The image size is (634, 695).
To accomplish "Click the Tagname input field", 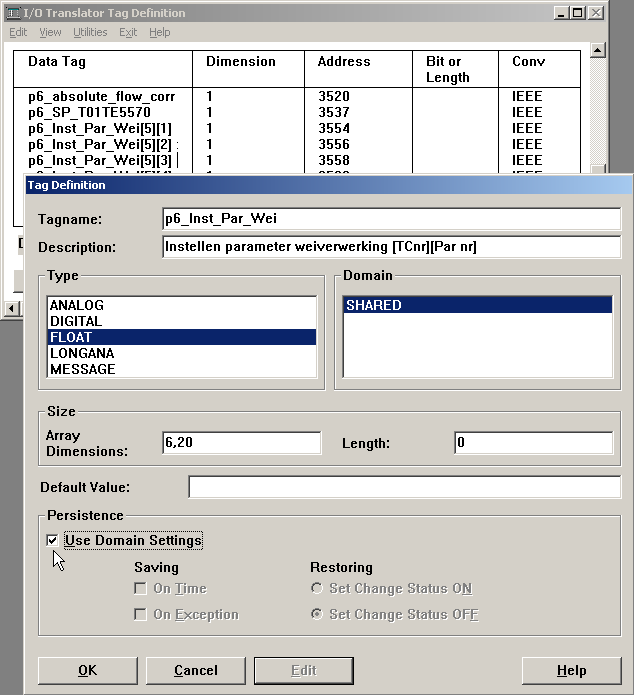I will pos(391,219).
